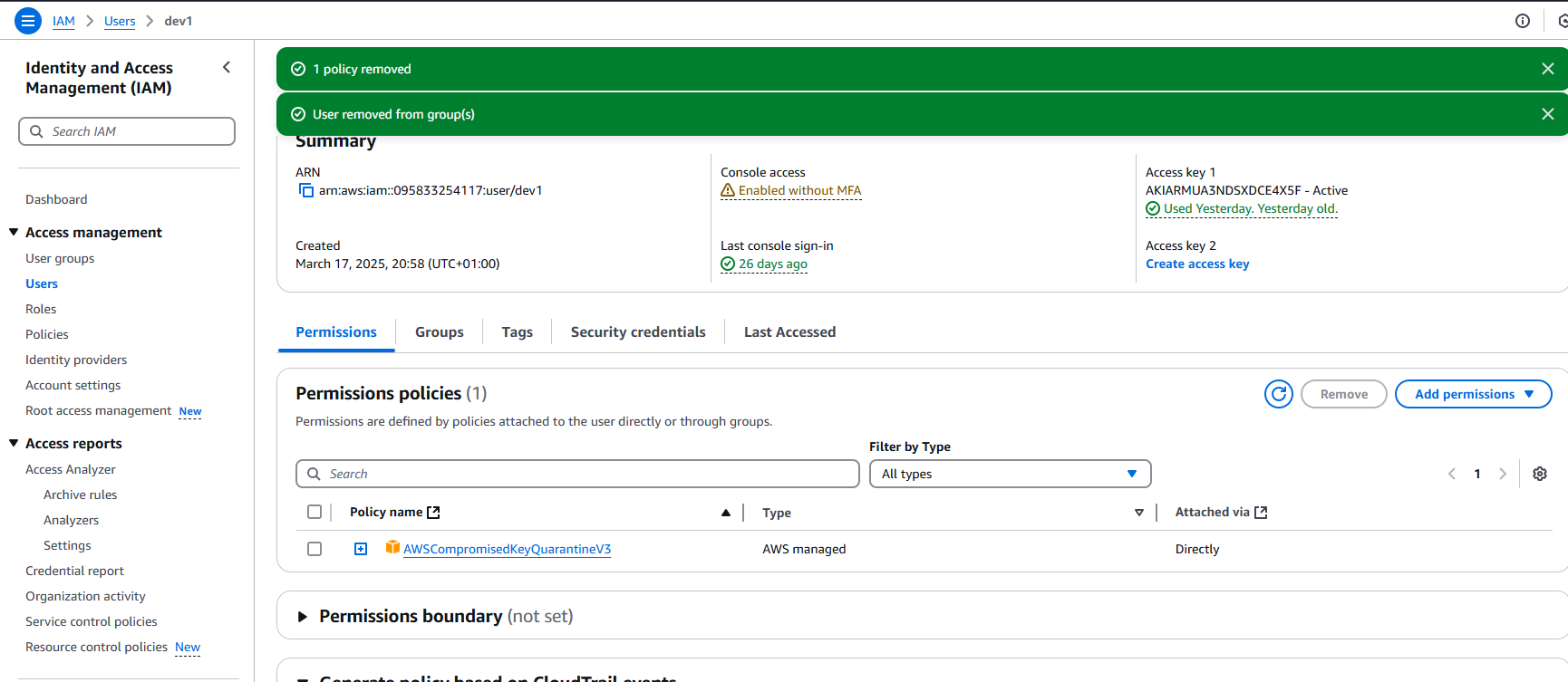Open Users in side navigation
This screenshot has height=682, width=1568.
click(42, 283)
